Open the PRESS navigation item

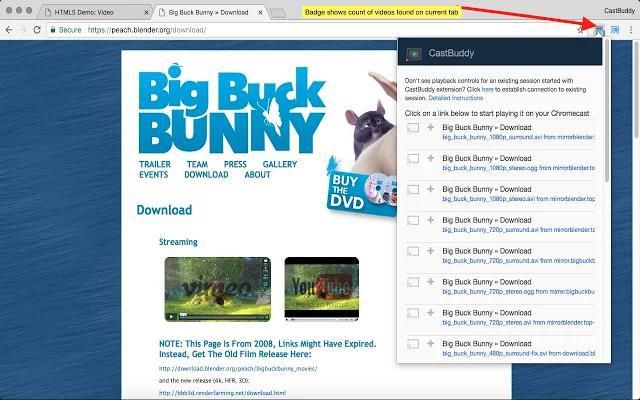pos(235,164)
